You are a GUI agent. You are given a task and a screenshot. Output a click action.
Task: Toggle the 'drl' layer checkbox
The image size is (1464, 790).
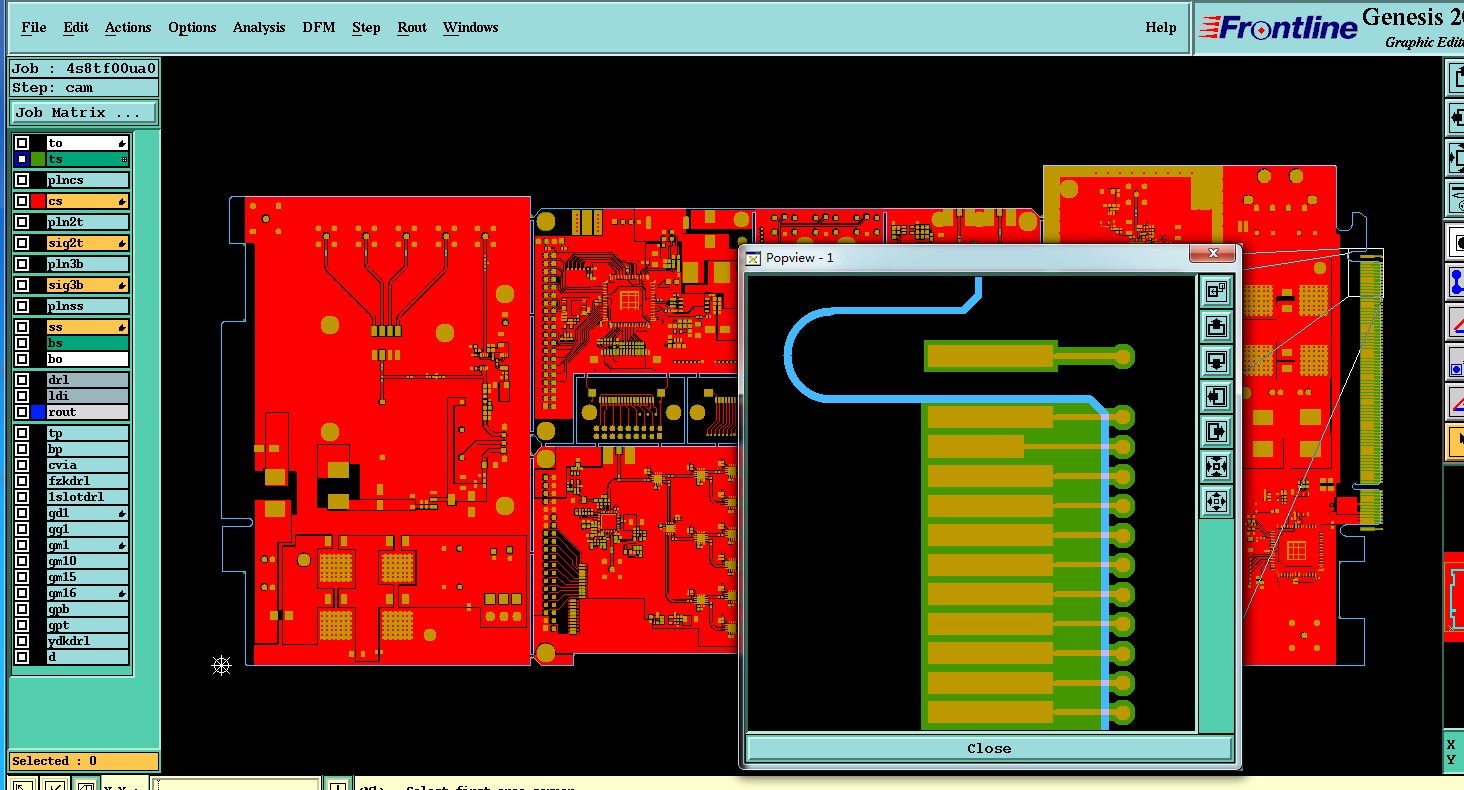click(22, 380)
